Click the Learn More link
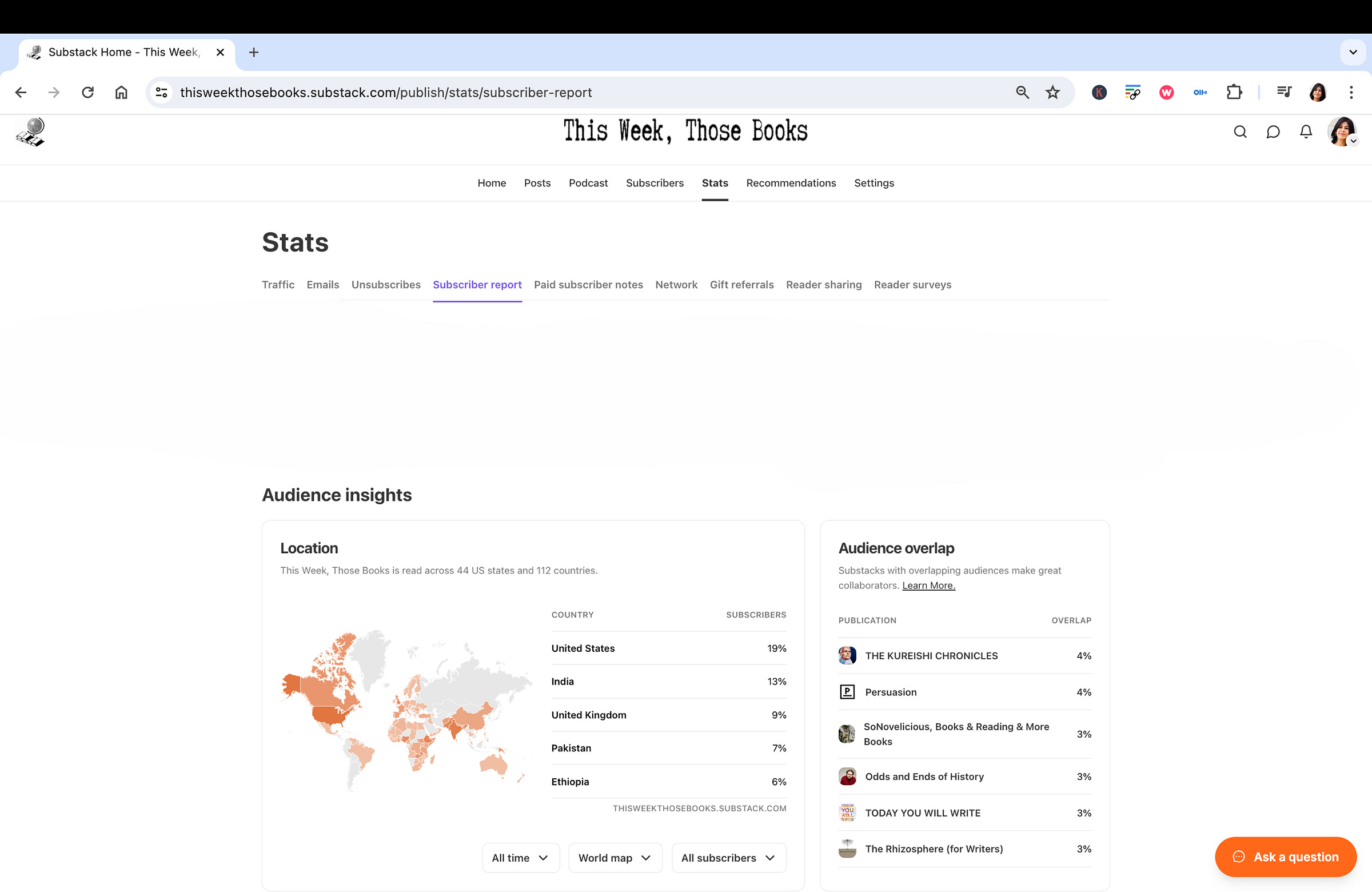This screenshot has width=1372, height=892. [928, 586]
